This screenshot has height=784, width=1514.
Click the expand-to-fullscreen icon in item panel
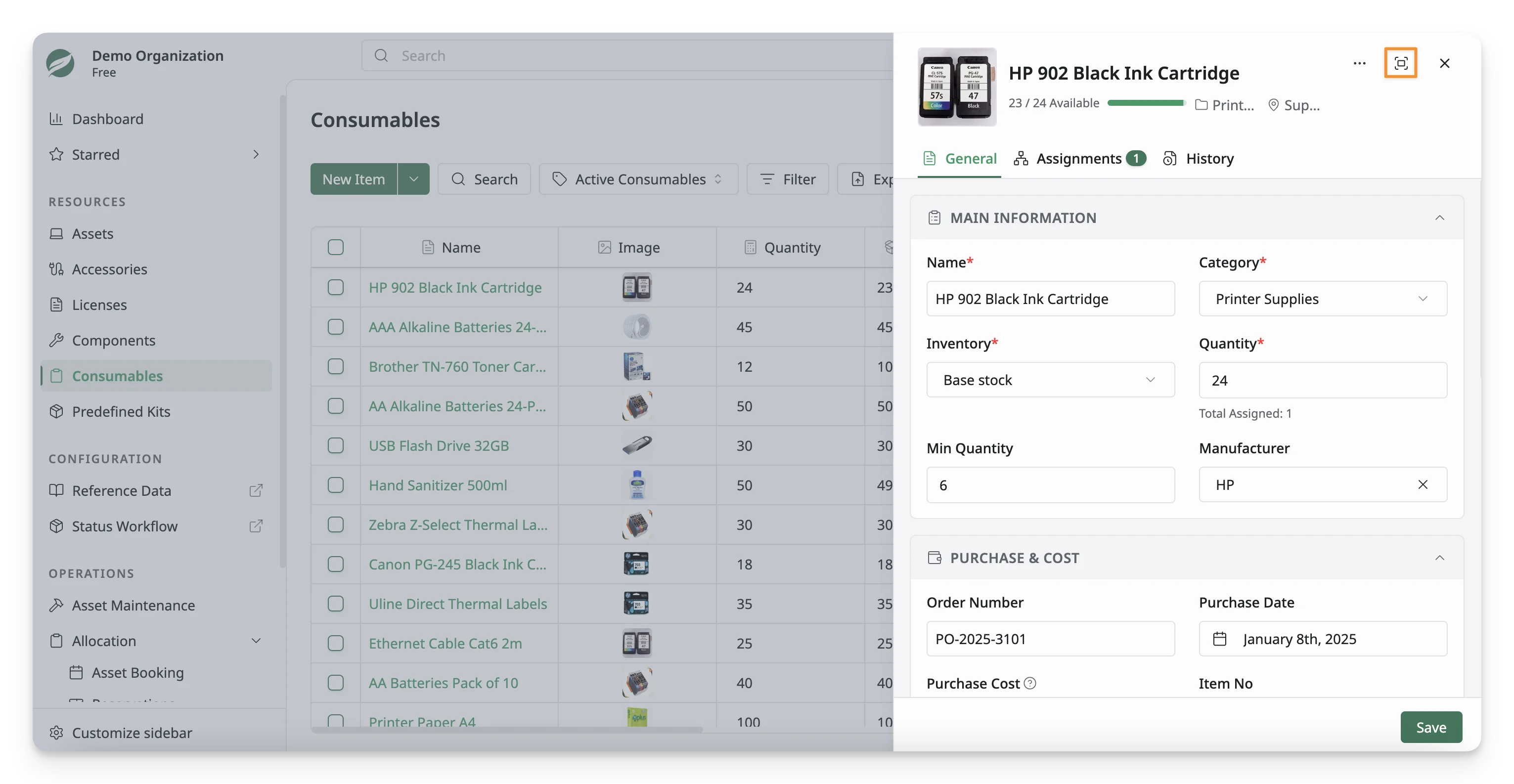click(1400, 63)
